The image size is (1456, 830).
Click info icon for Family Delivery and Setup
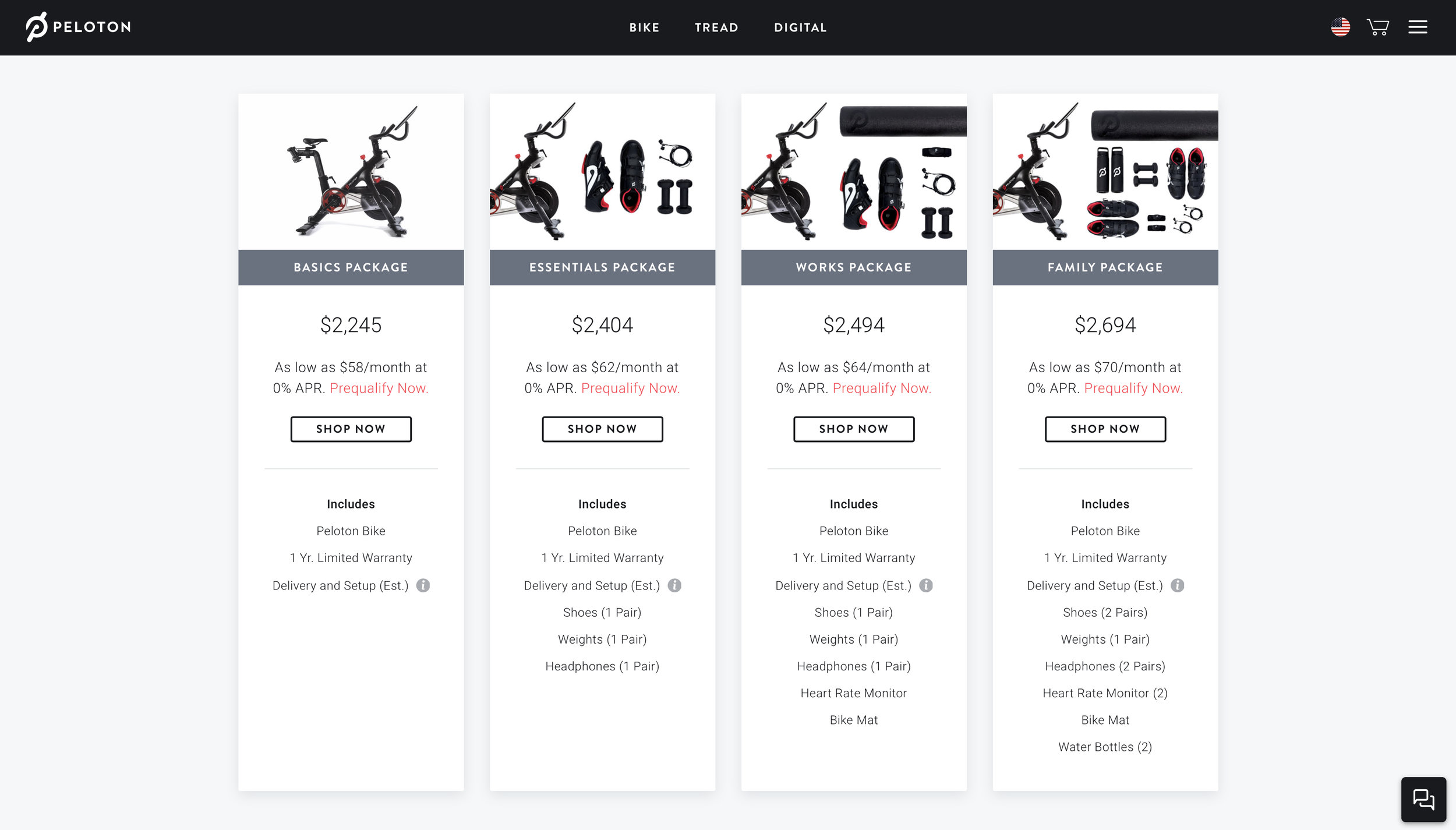point(1178,585)
